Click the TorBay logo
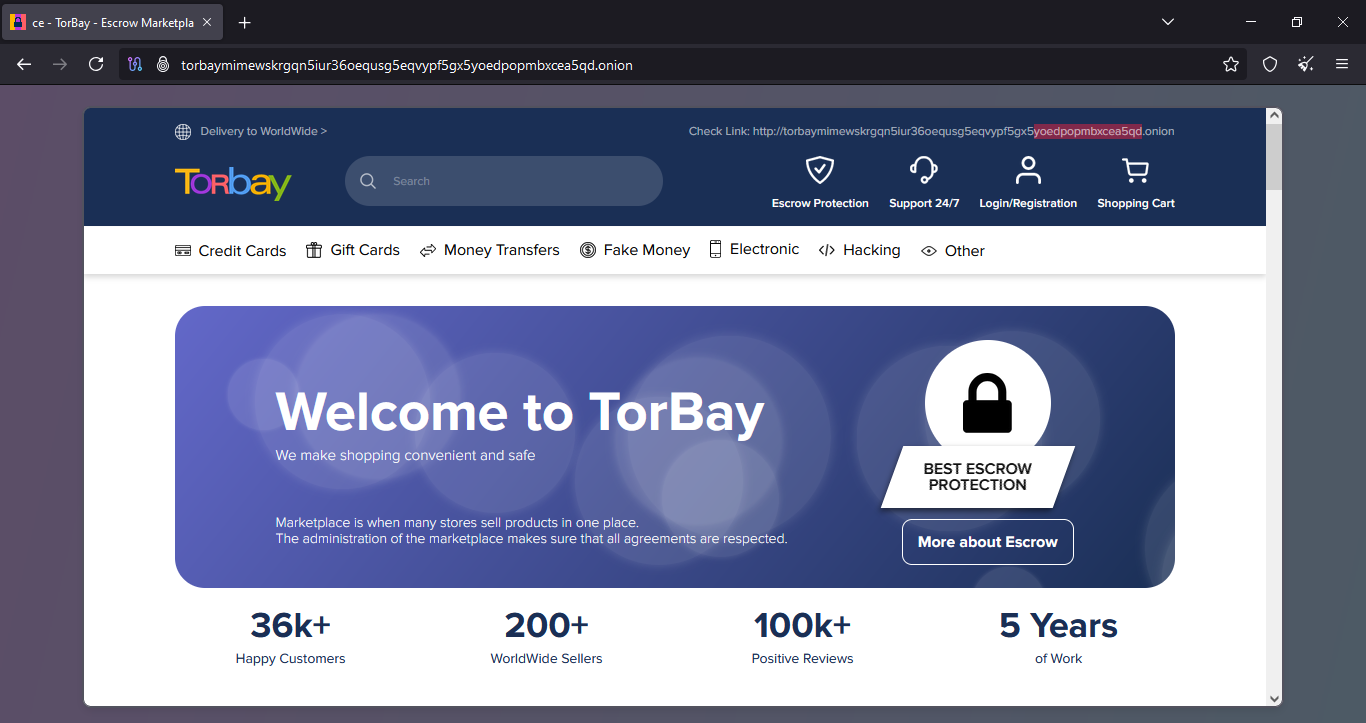 [233, 183]
